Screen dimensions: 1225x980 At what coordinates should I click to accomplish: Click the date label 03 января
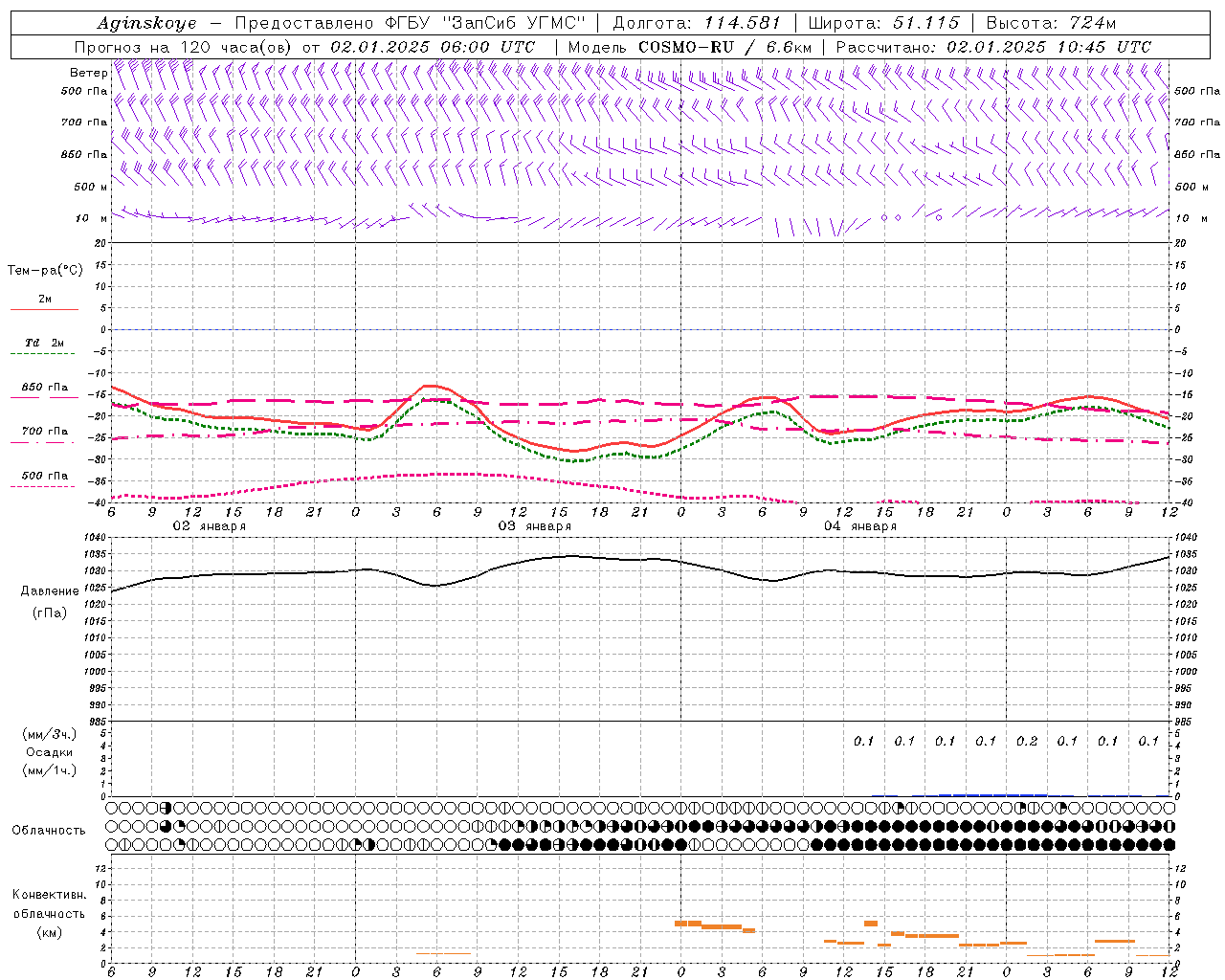[534, 526]
